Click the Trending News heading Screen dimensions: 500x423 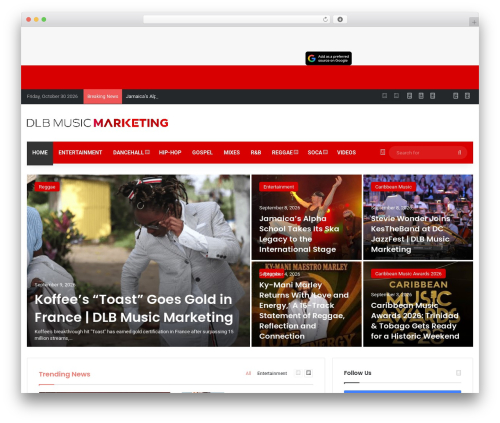click(65, 374)
